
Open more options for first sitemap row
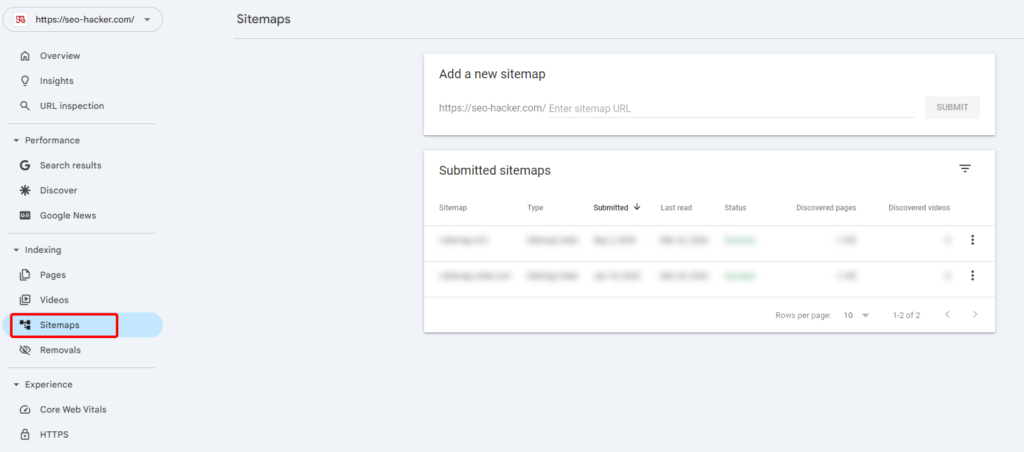[x=972, y=240]
